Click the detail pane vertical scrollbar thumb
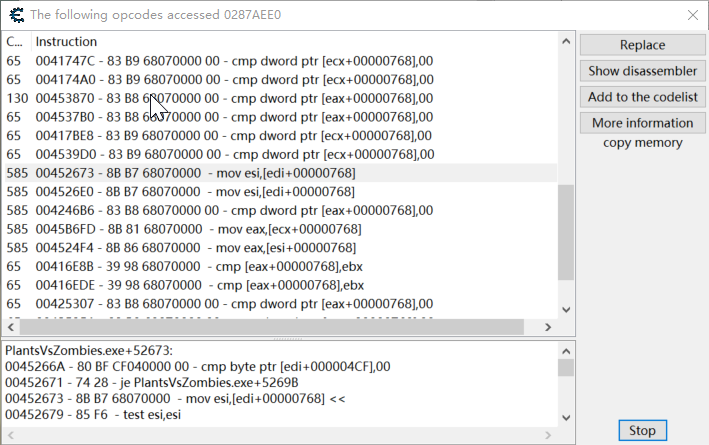709x445 pixels. 566,368
